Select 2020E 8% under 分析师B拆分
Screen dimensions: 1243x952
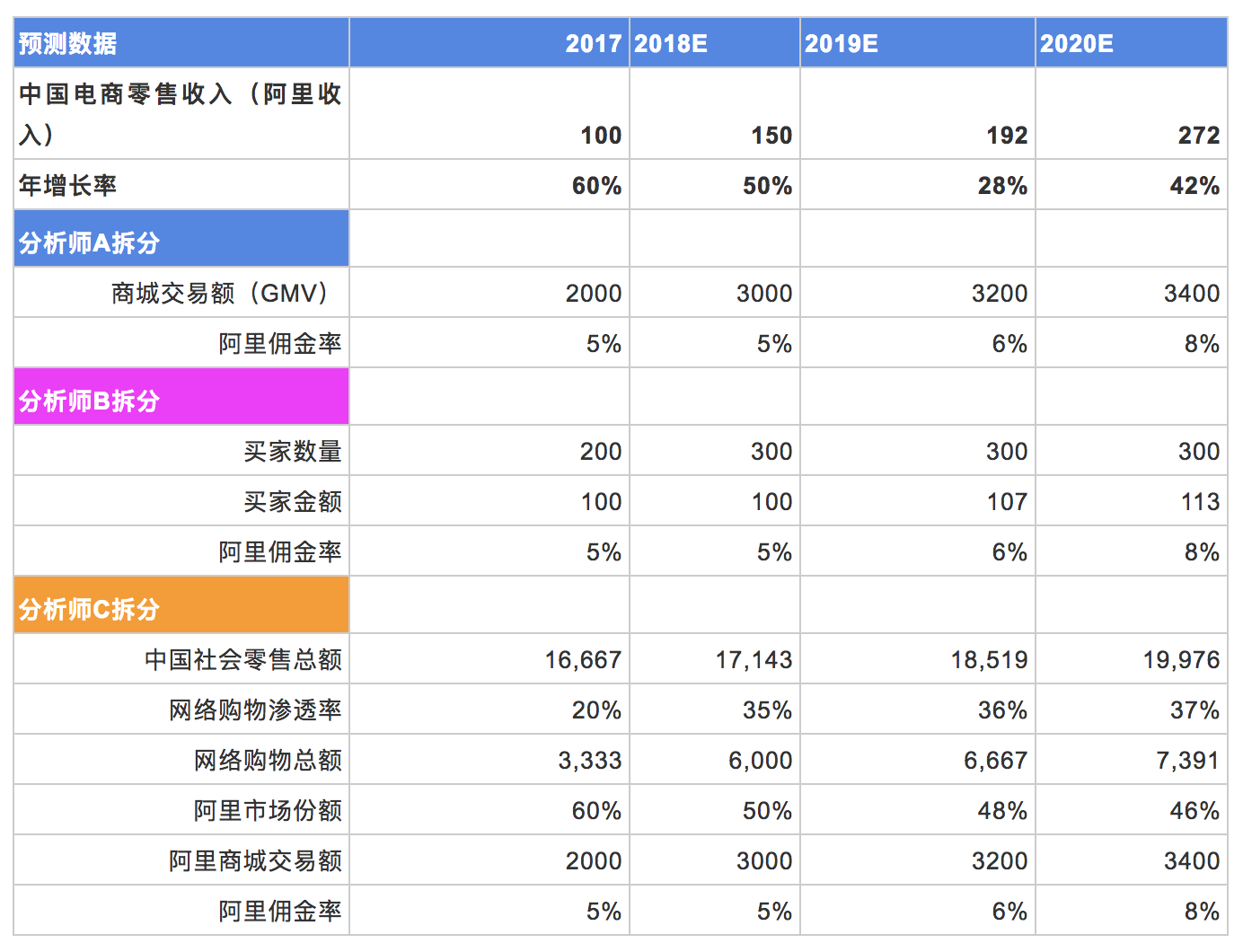pos(1202,552)
